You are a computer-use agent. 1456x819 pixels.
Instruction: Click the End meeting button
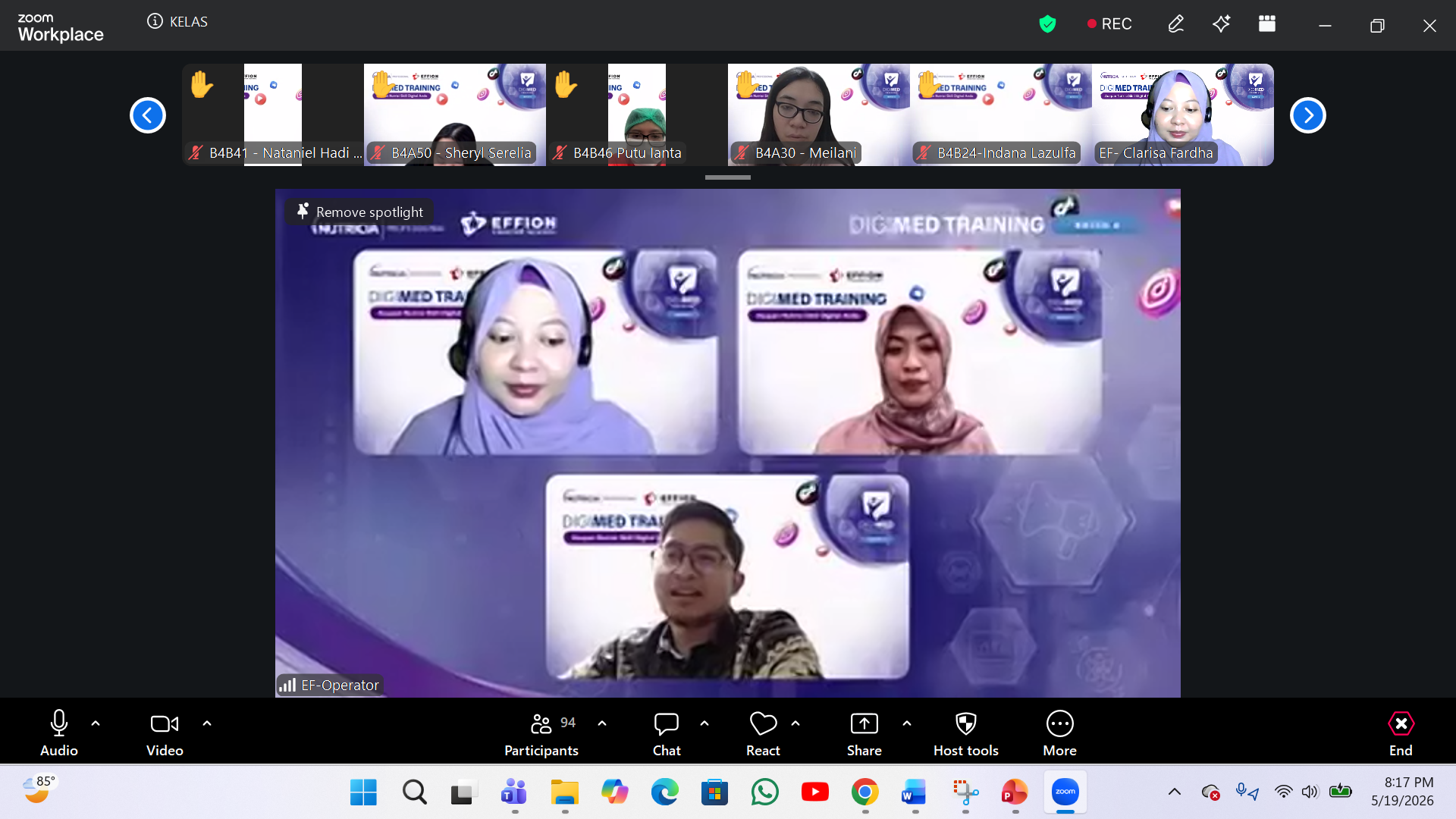click(x=1401, y=733)
